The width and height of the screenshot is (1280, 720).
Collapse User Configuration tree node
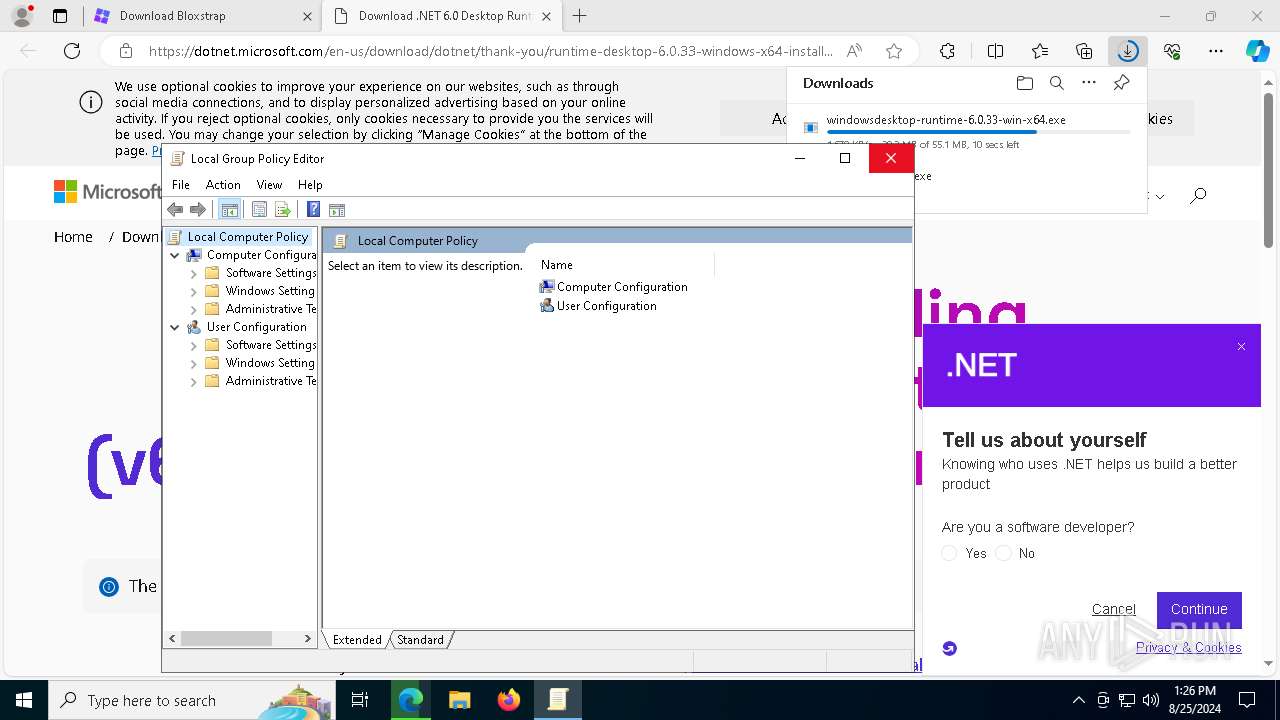click(x=174, y=327)
